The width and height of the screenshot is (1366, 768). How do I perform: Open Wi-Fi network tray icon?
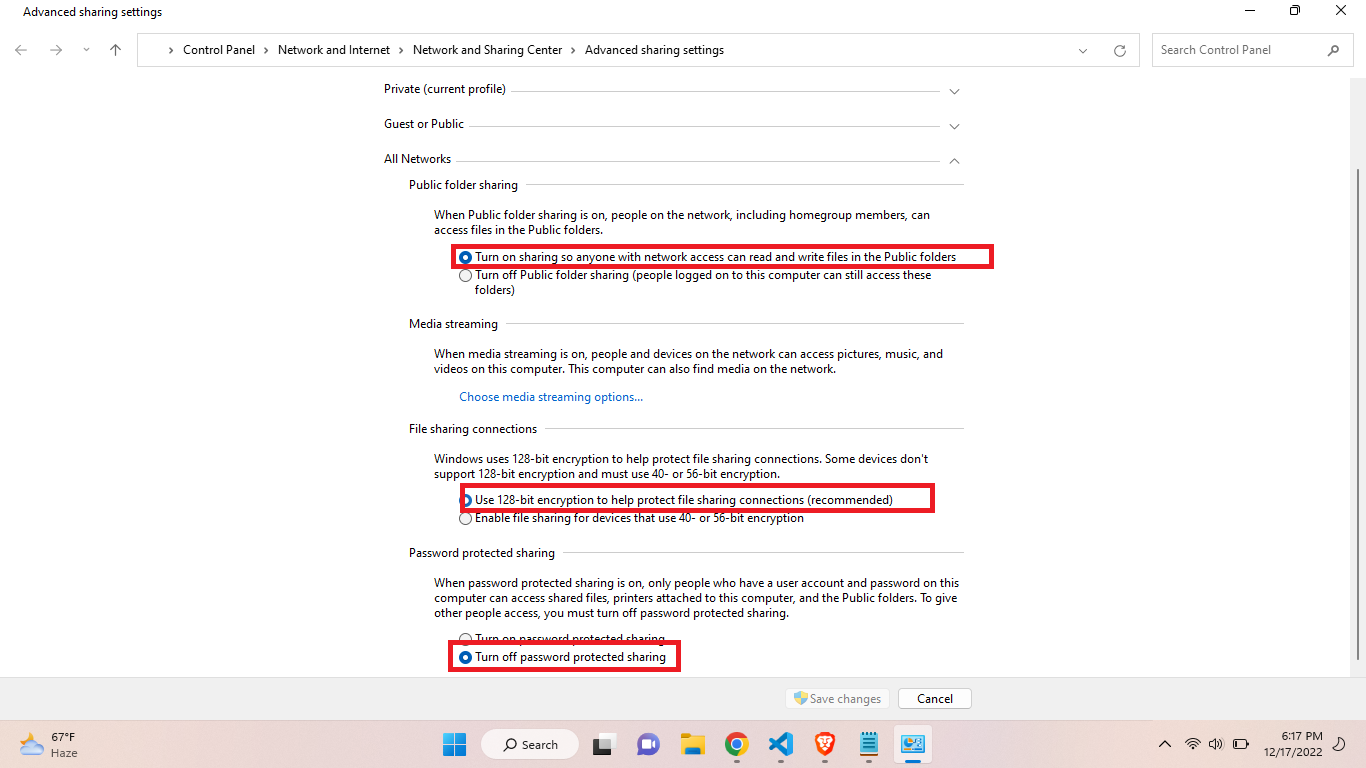pyautogui.click(x=1193, y=744)
